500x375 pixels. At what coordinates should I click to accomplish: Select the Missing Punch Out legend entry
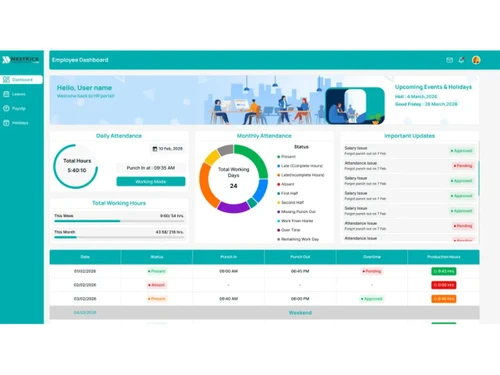pos(296,212)
